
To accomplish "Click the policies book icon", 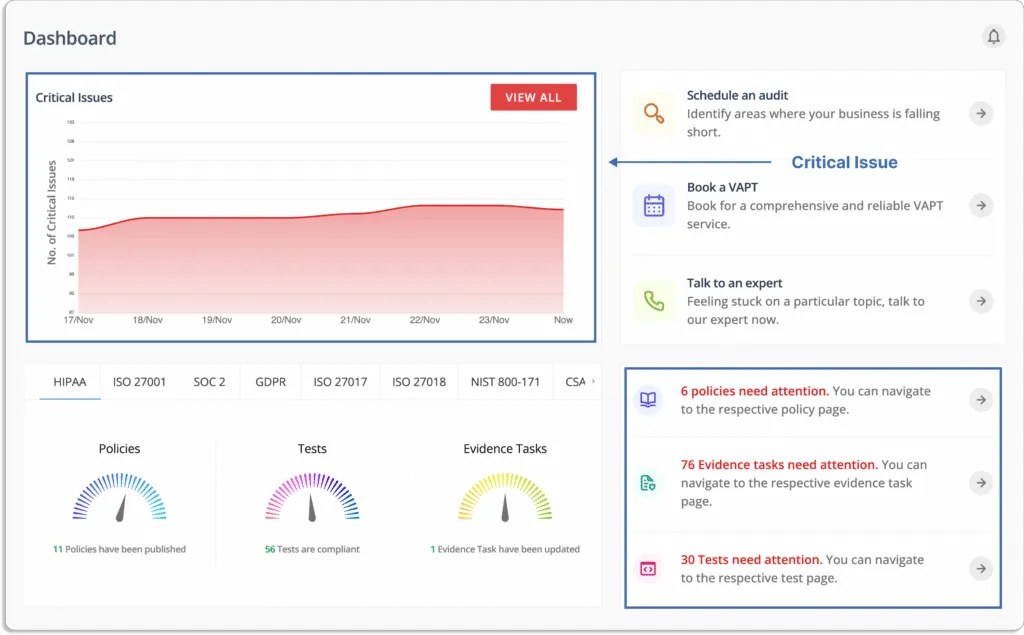I will (x=648, y=400).
